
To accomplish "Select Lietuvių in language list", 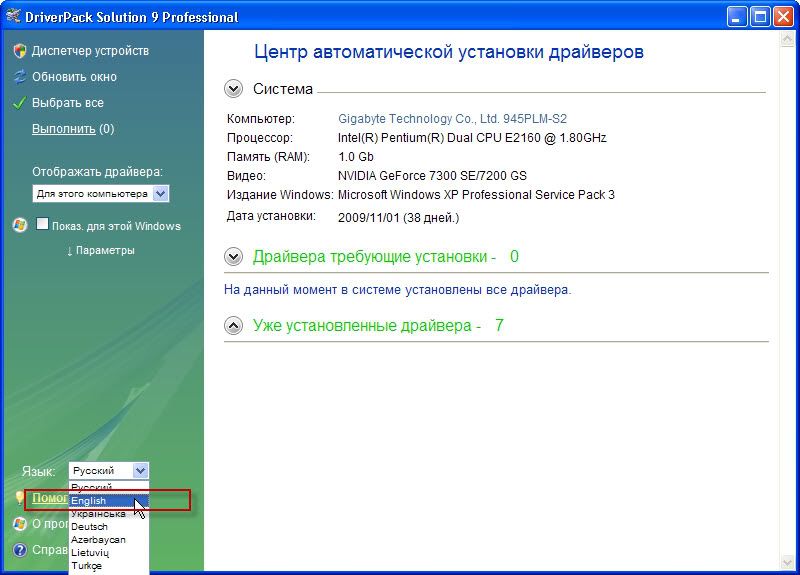I will (109, 553).
